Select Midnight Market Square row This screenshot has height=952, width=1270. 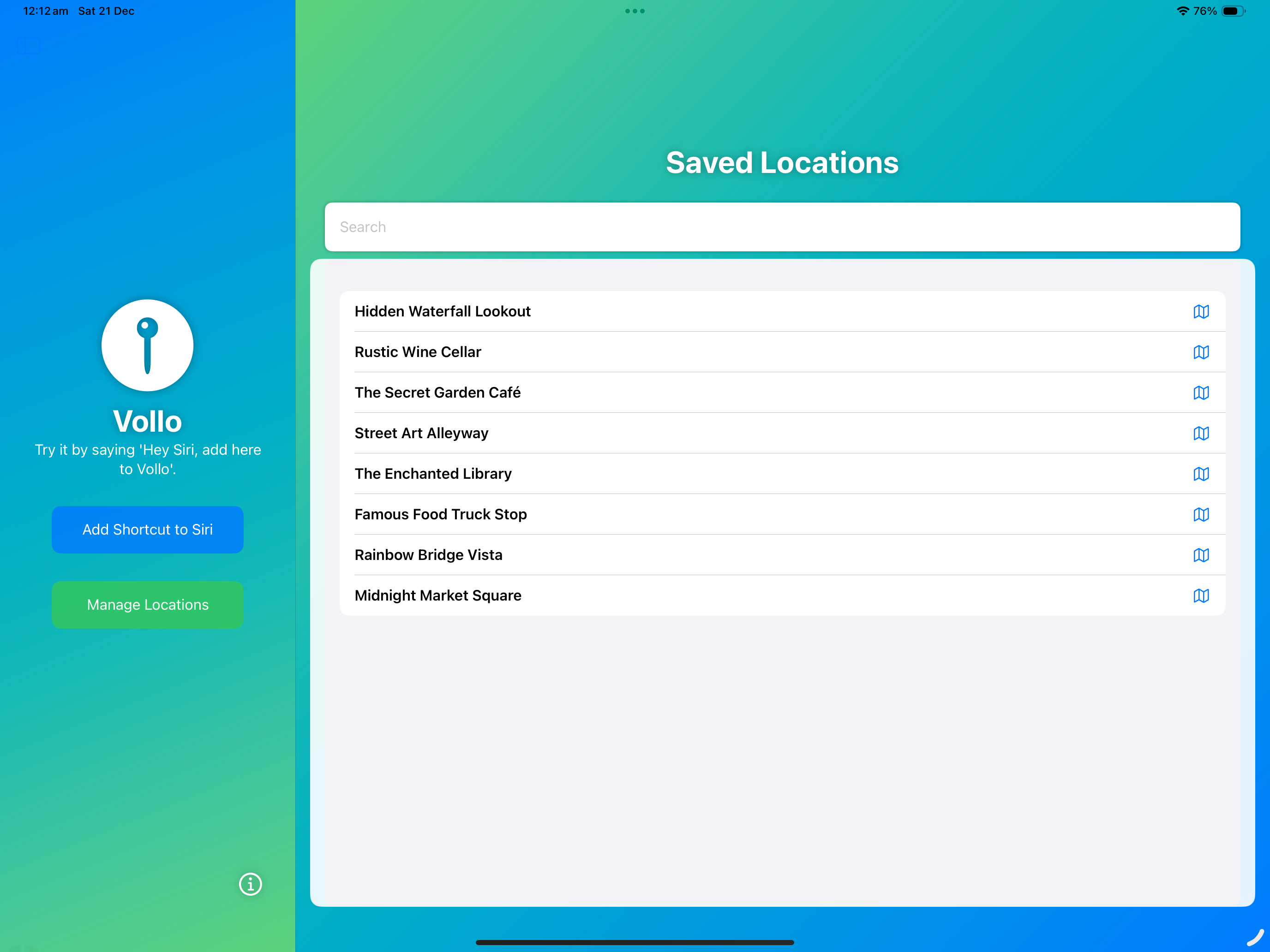pos(782,595)
